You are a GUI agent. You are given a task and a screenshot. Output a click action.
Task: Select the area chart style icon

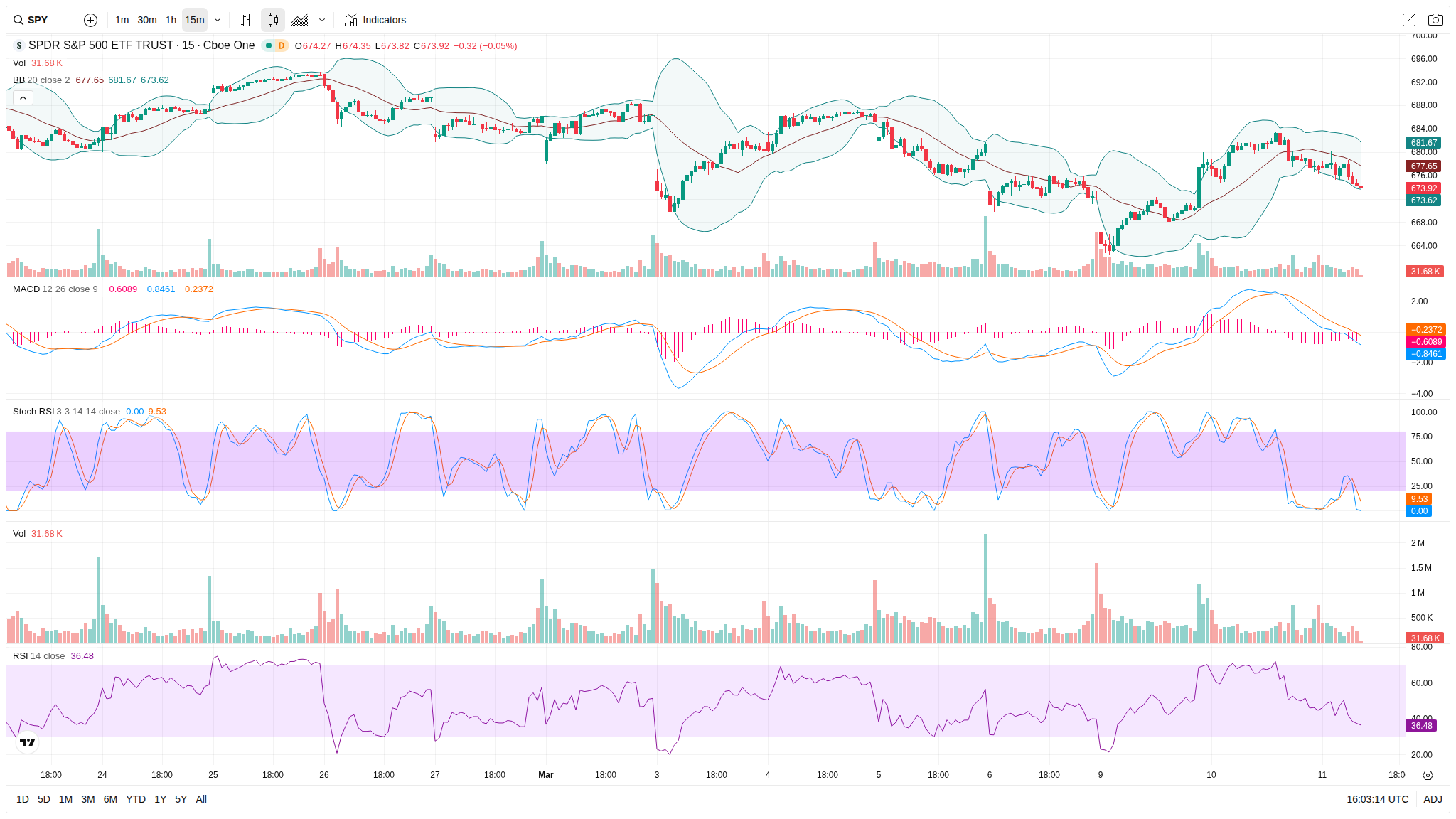(x=300, y=20)
